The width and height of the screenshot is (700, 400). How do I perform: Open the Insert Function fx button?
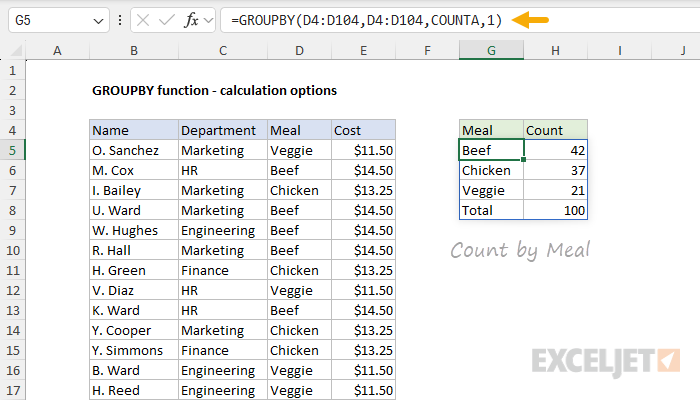(191, 20)
